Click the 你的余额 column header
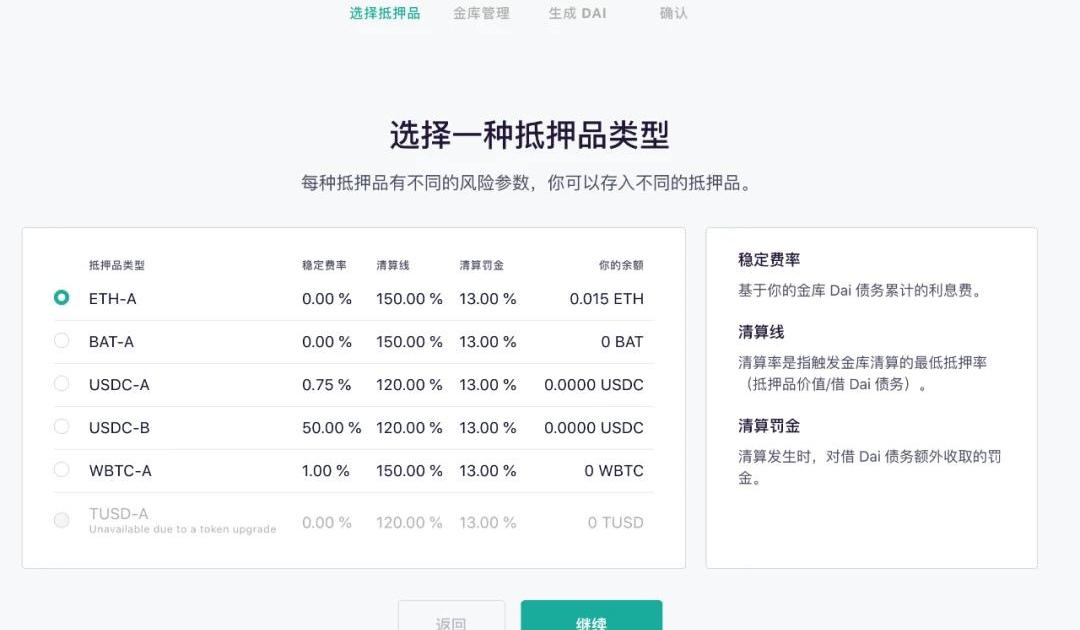Viewport: 1080px width, 630px height. pyautogui.click(x=621, y=265)
